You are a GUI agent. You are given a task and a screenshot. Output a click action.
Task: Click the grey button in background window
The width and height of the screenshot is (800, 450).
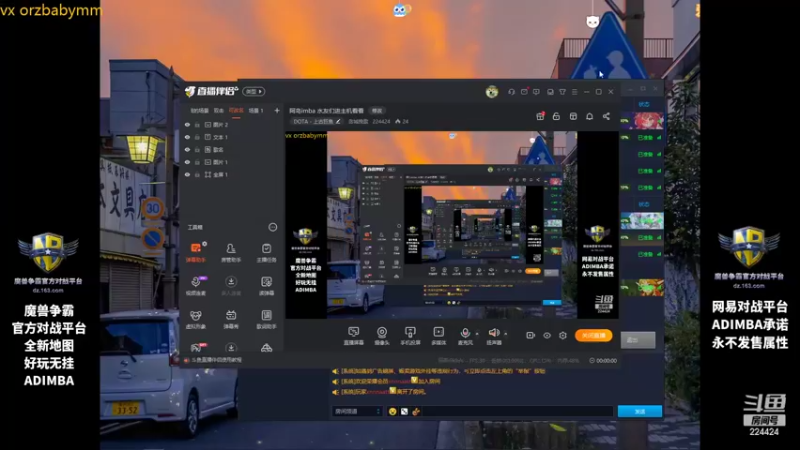pos(638,340)
